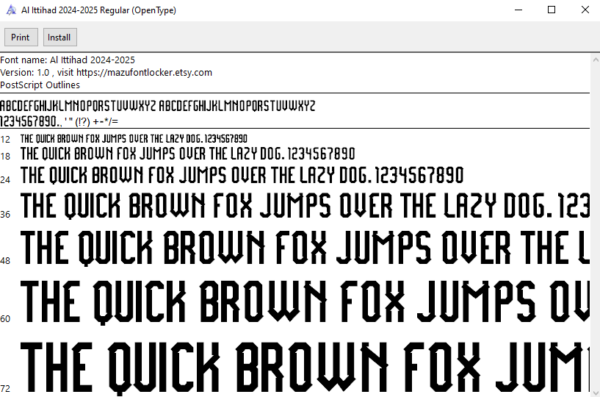Click the 48 point size label
This screenshot has width=600, height=397.
click(x=5, y=261)
